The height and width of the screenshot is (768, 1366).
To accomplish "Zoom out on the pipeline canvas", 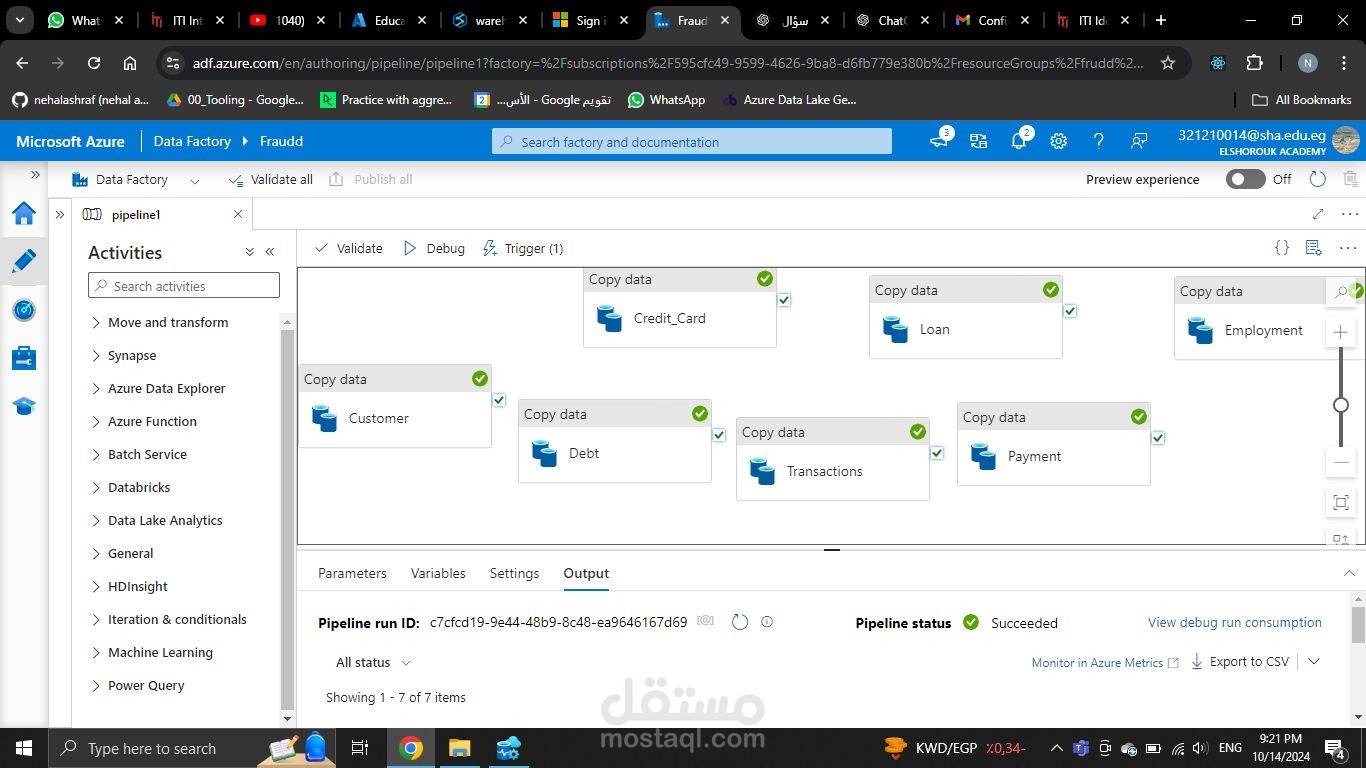I will tap(1341, 462).
